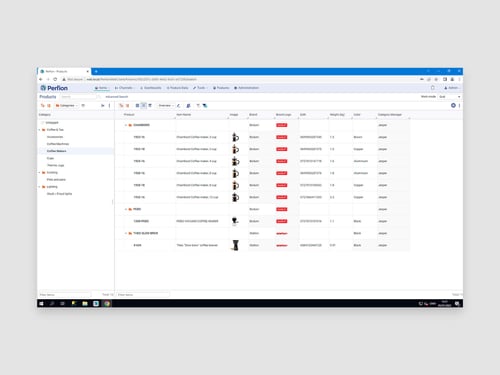Image resolution: width=500 pixels, height=375 pixels.
Task: Focus the product grid filter field
Action: coord(143,295)
